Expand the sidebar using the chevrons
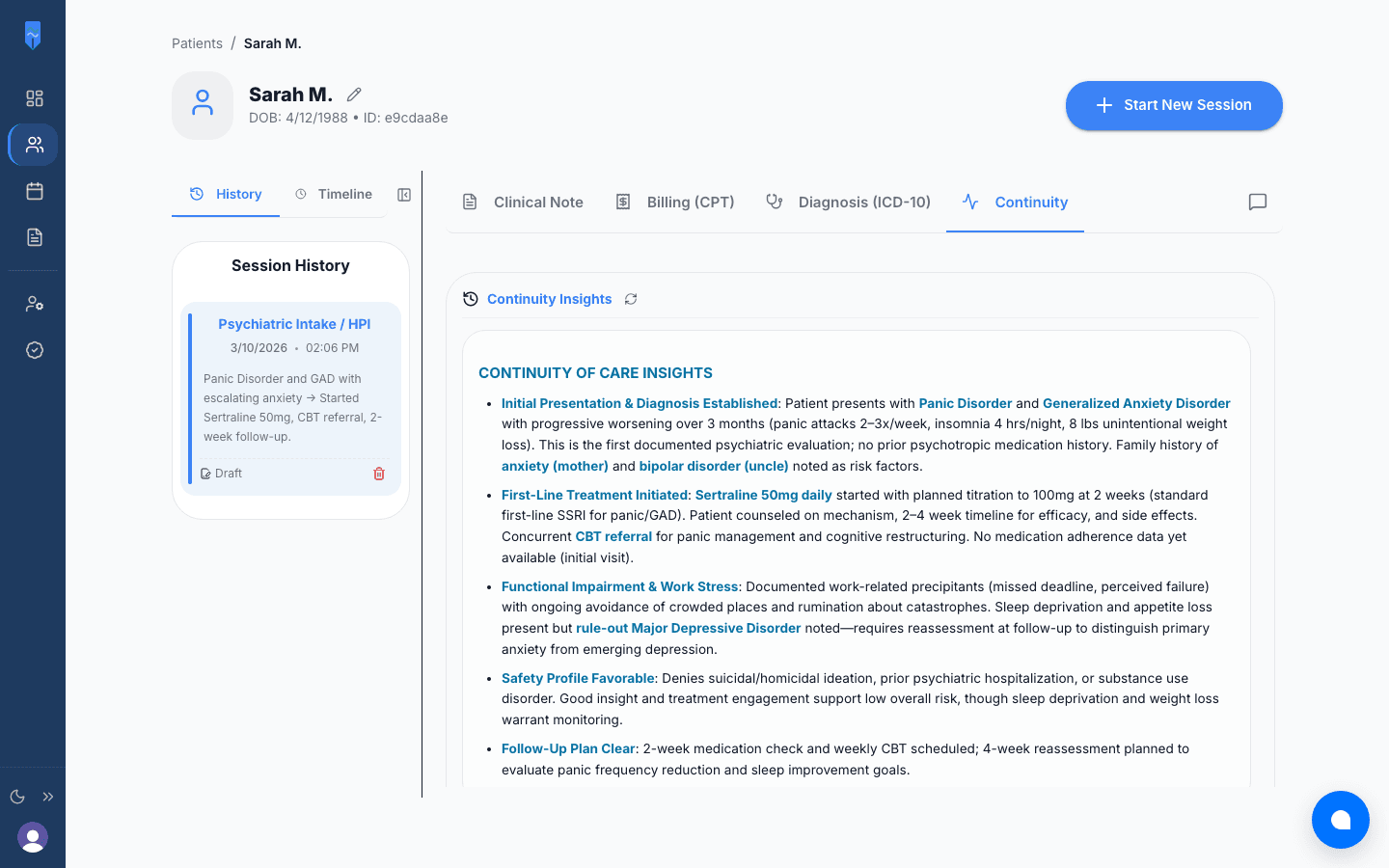 (x=48, y=796)
